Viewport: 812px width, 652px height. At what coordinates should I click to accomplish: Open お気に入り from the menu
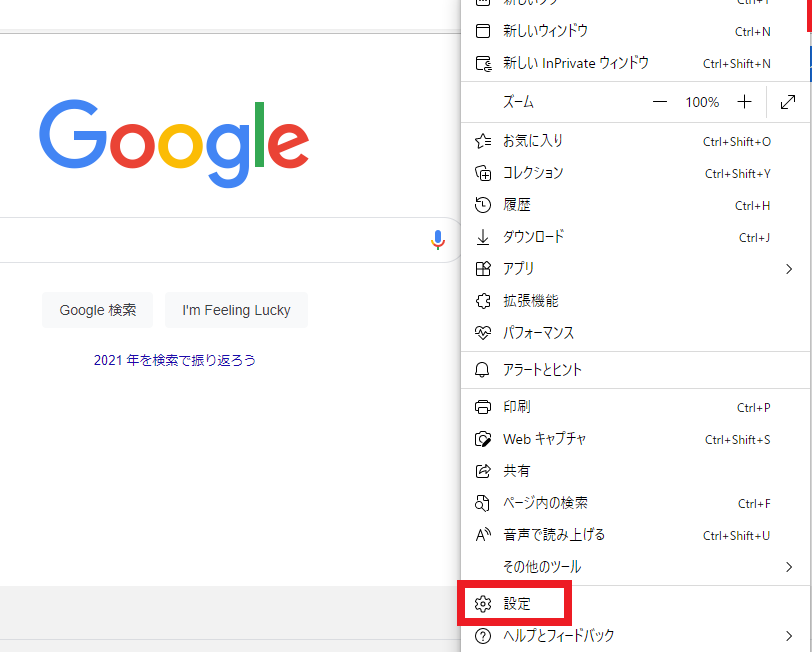635,141
